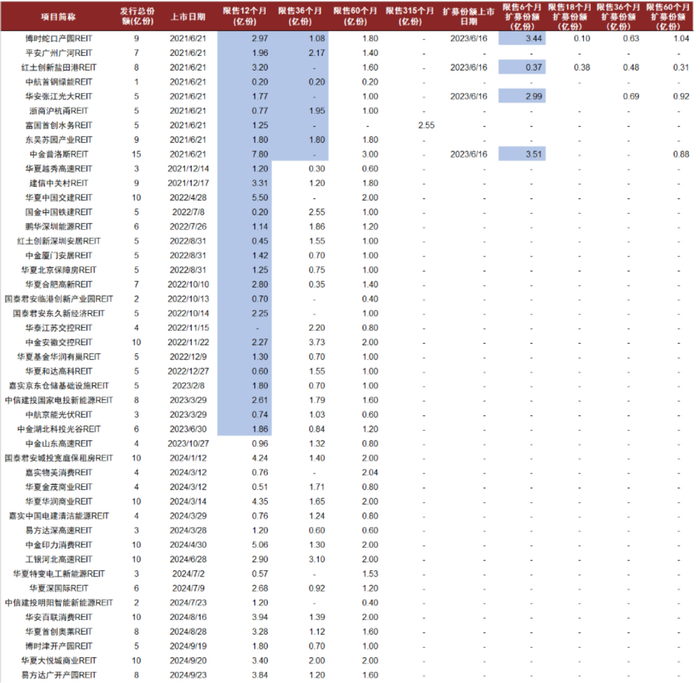Select the 华夏中国交建REIT row name

coord(58,198)
